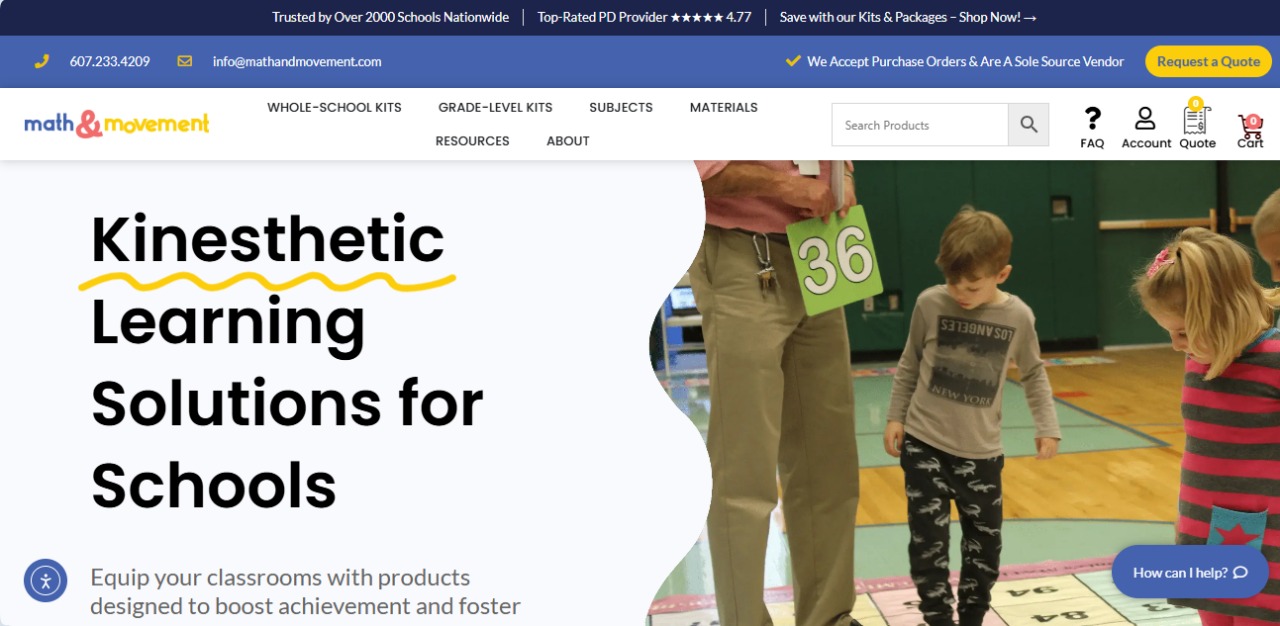Image resolution: width=1280 pixels, height=626 pixels.
Task: Open the Materials menu item
Action: coord(724,107)
